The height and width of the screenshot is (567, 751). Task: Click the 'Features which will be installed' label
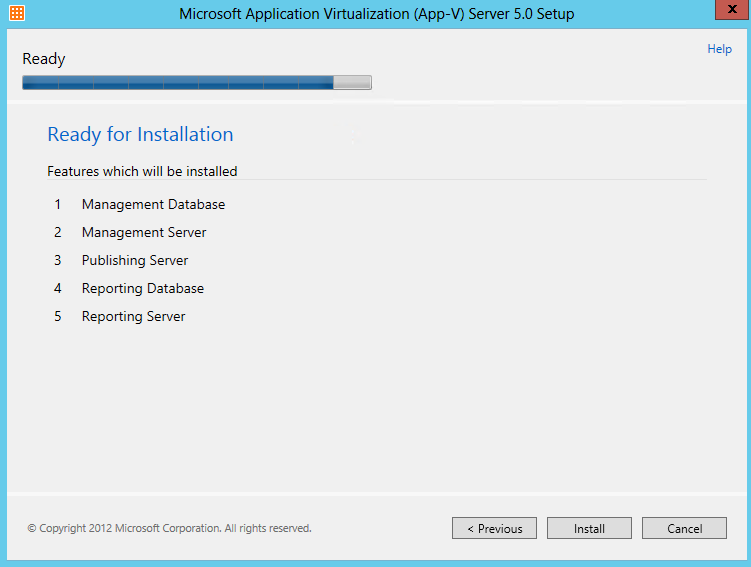[142, 171]
